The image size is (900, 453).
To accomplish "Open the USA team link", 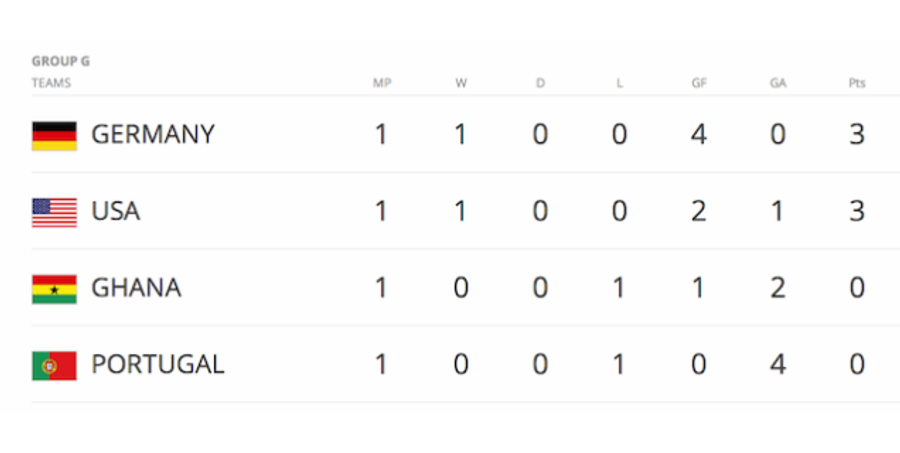I will point(115,211).
